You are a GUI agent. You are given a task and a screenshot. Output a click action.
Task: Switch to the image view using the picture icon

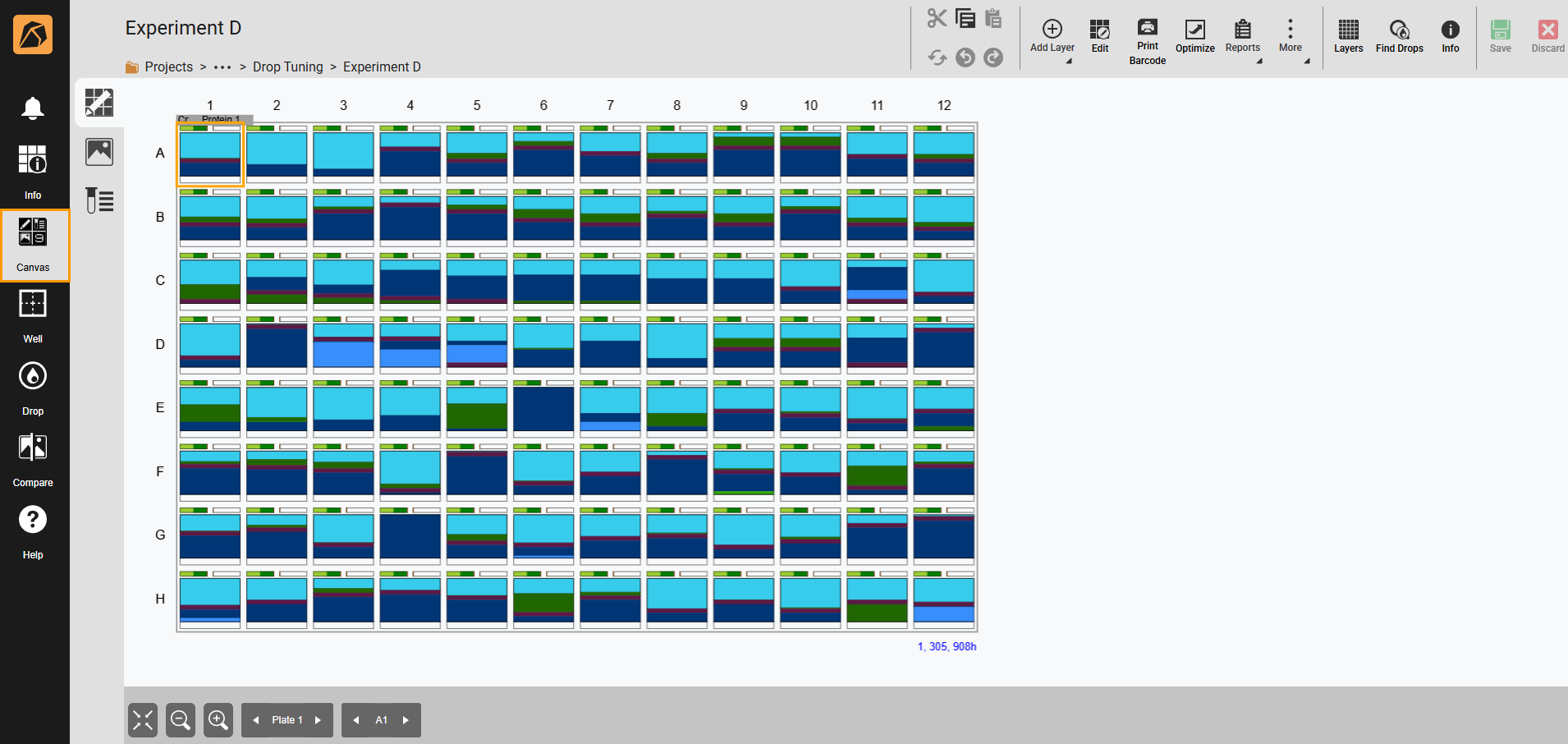click(x=99, y=151)
